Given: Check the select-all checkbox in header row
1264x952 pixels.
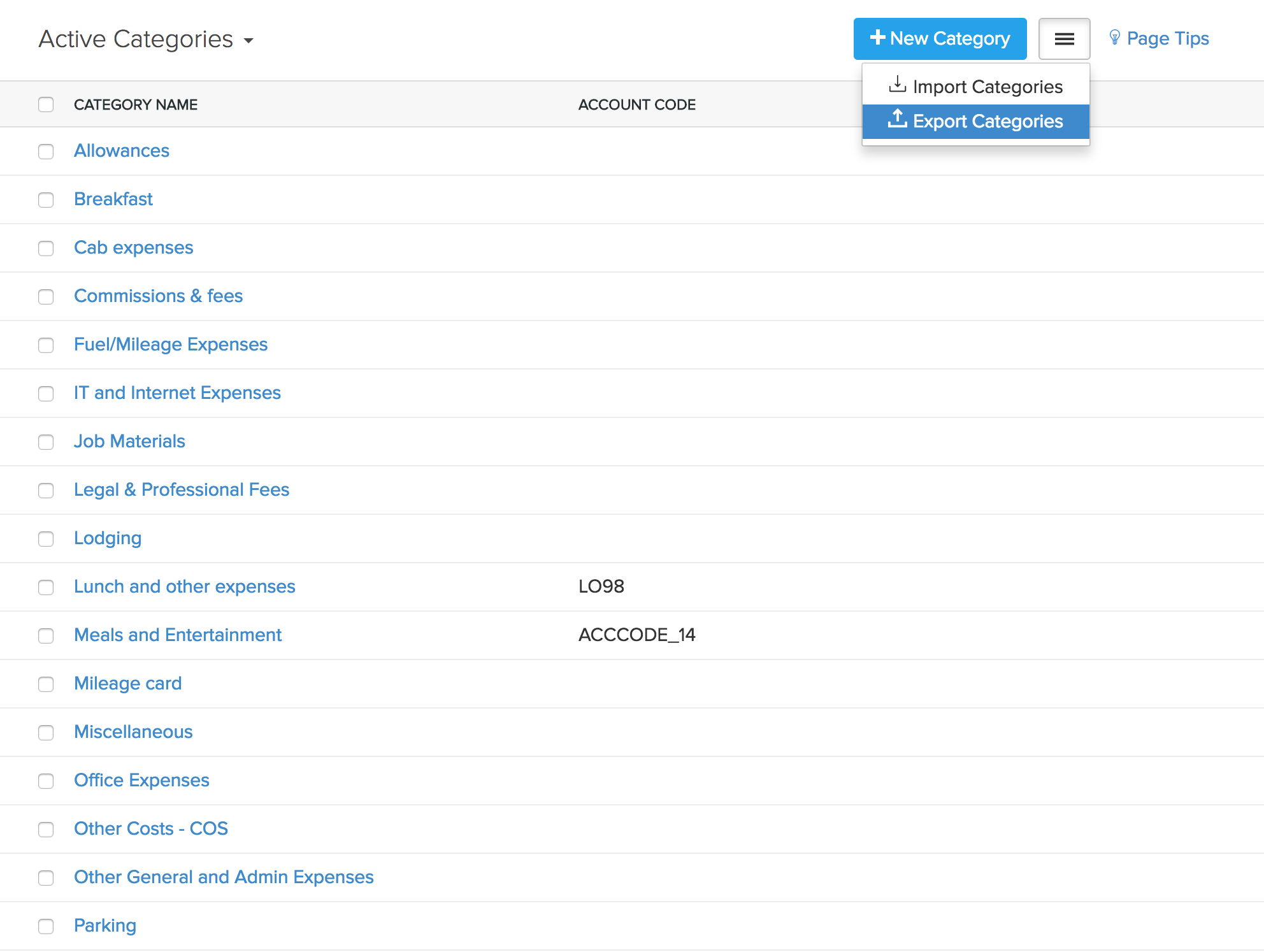Looking at the screenshot, I should 46,104.
